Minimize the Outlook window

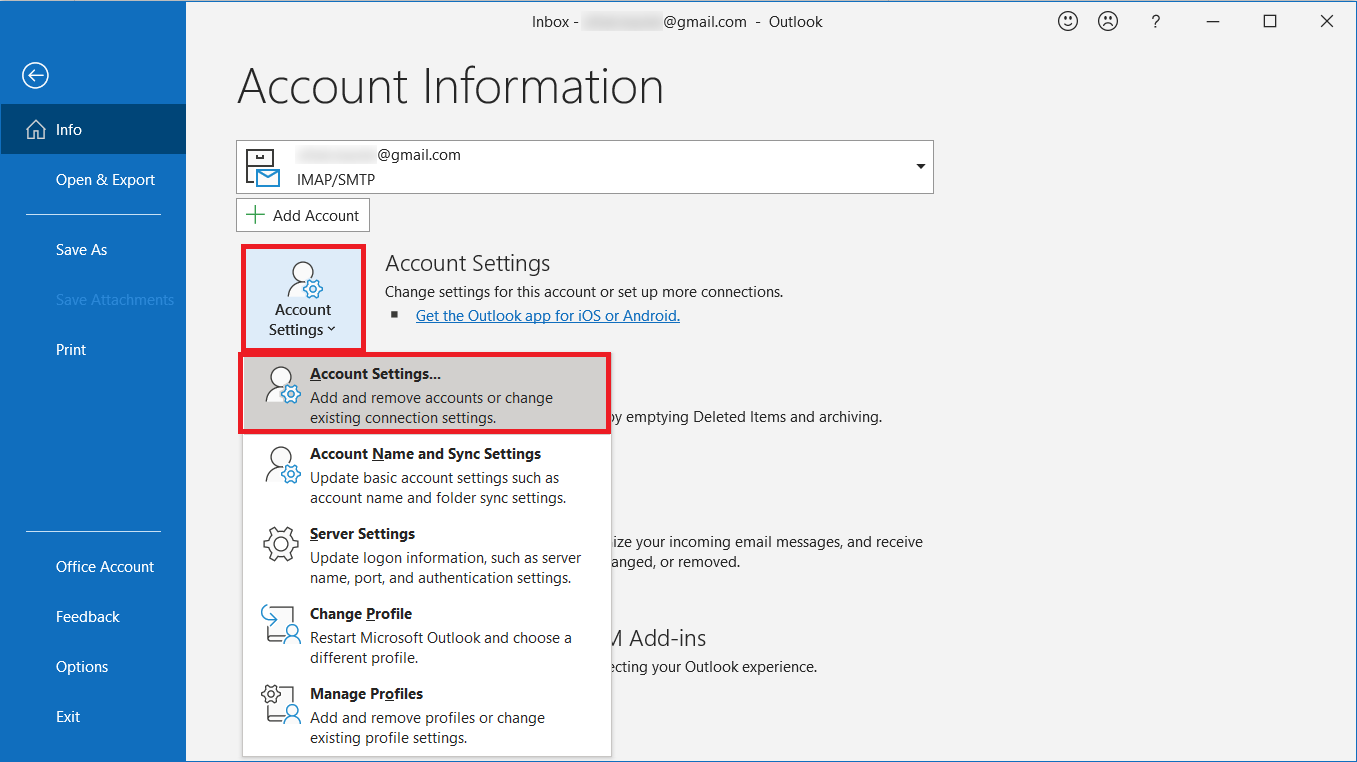(1213, 21)
